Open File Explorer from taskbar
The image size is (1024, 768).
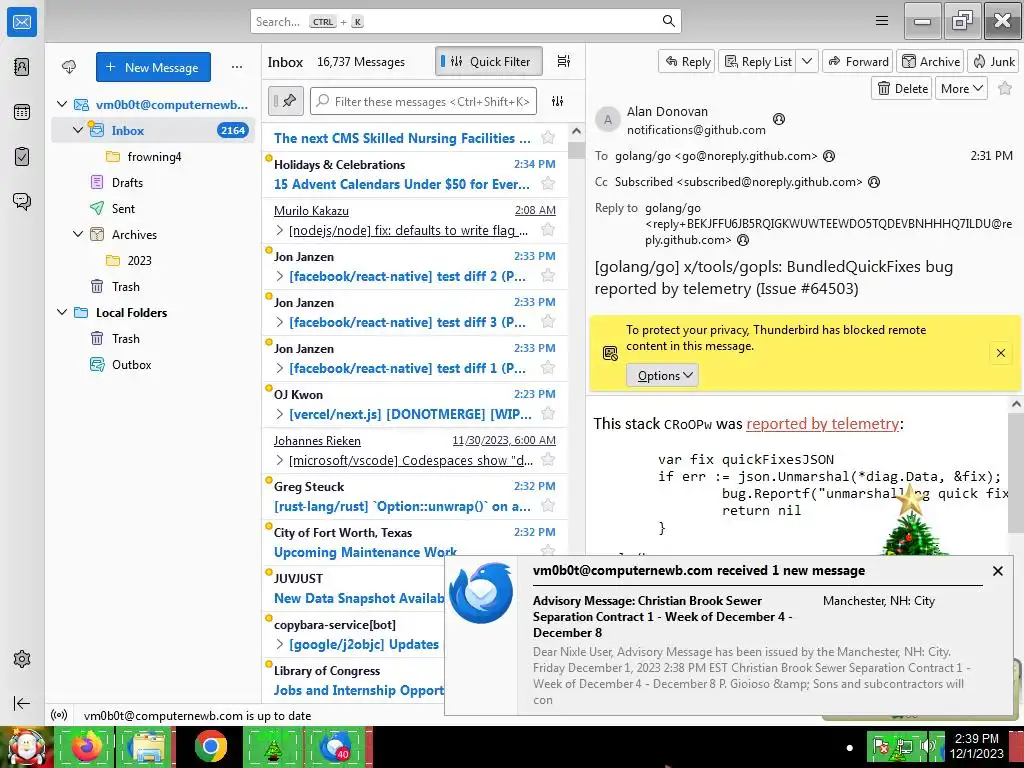tap(148, 747)
